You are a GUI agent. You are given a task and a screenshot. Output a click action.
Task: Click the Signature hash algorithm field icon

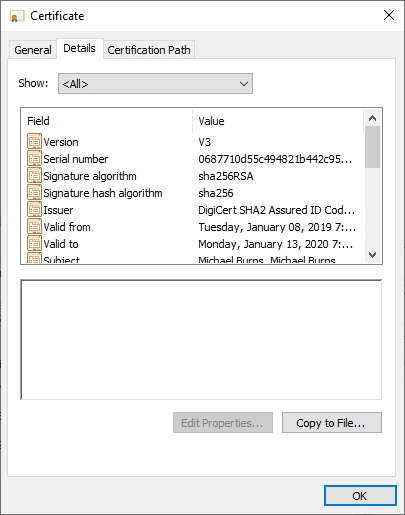coord(34,192)
